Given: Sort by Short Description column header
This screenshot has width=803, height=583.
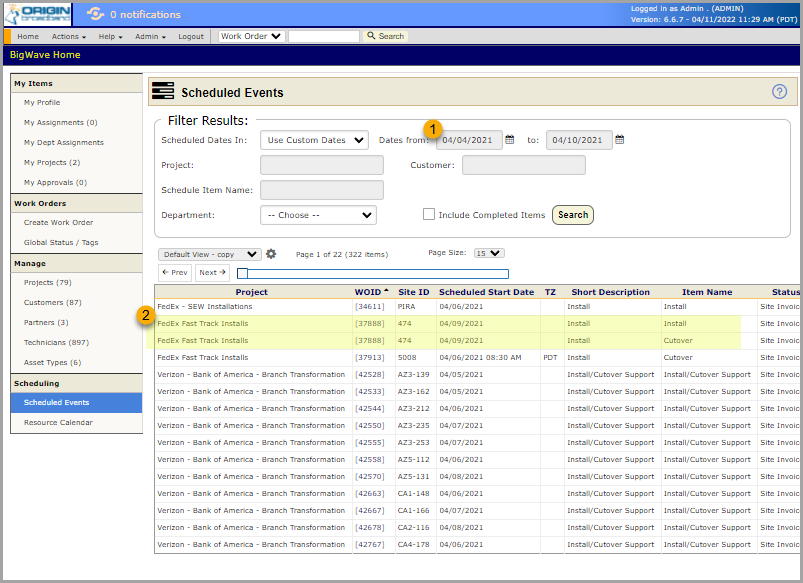Looking at the screenshot, I should coord(610,292).
